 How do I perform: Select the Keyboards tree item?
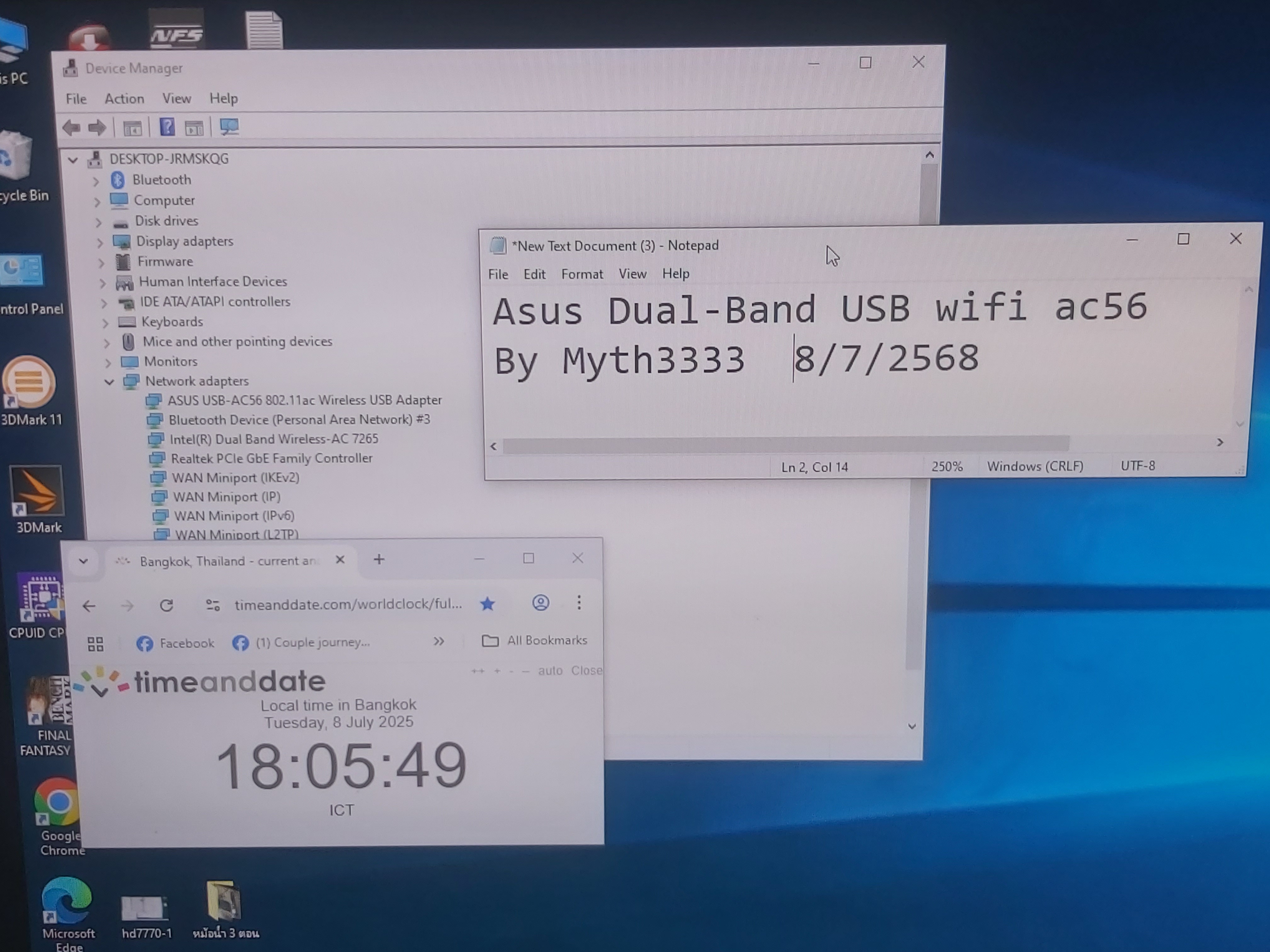point(172,322)
